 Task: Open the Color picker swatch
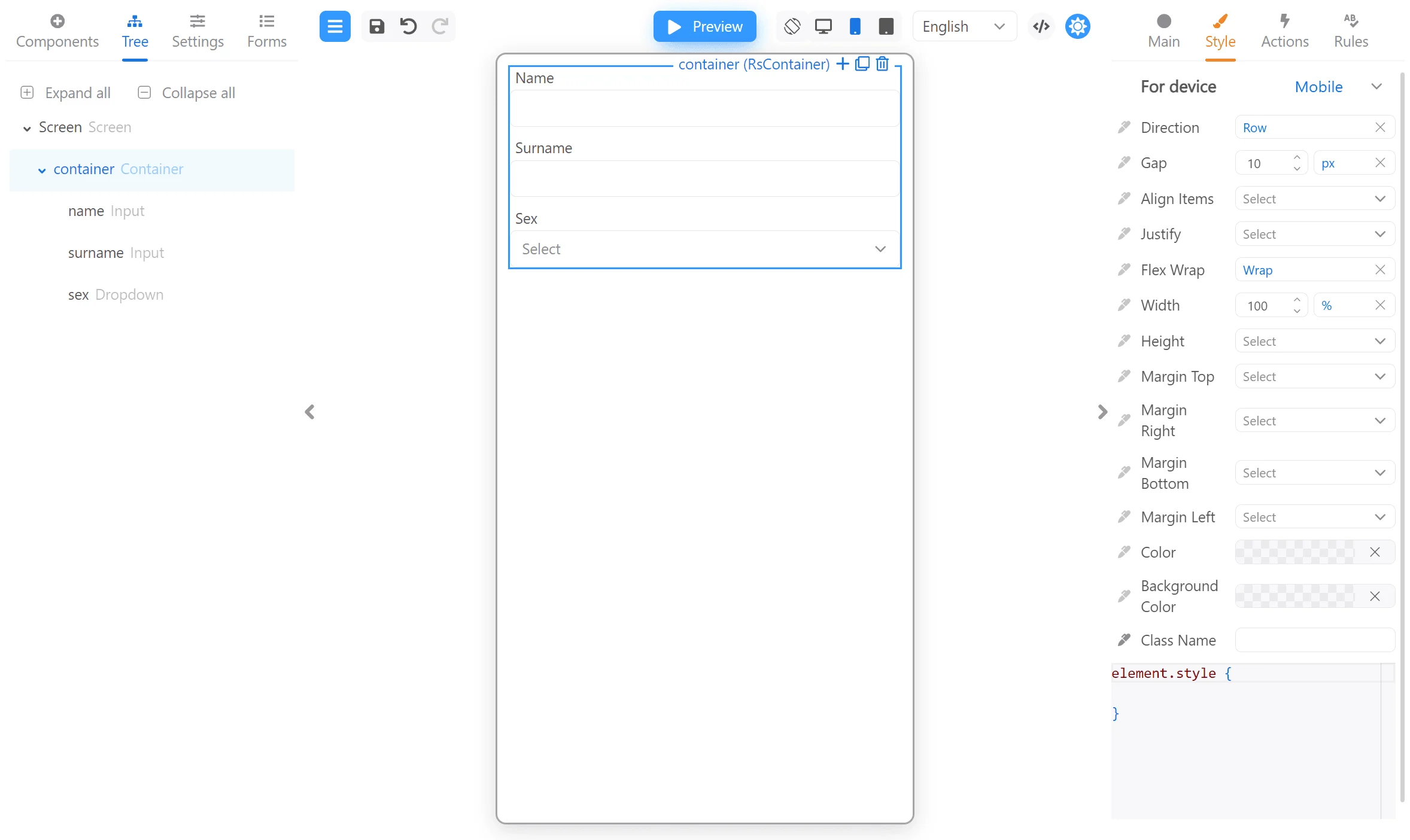[1295, 552]
